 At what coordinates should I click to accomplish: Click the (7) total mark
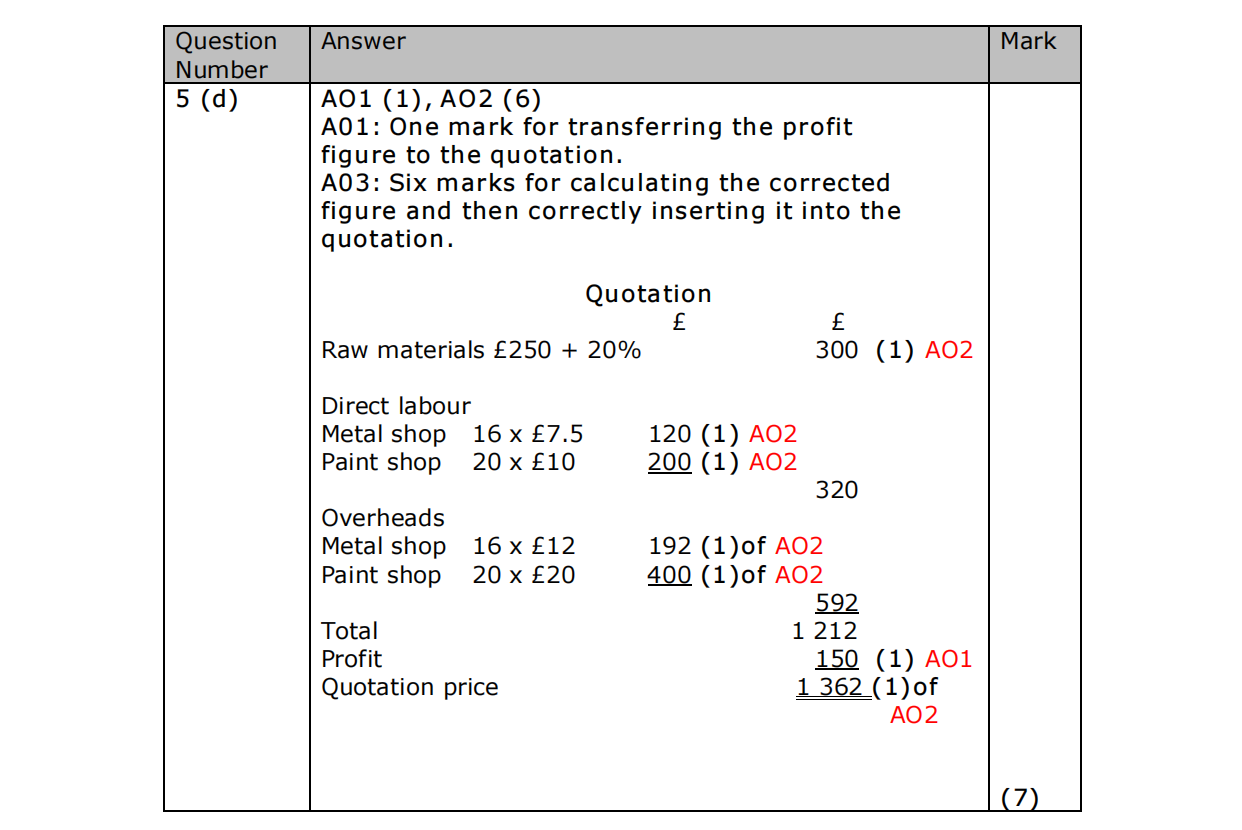1019,798
